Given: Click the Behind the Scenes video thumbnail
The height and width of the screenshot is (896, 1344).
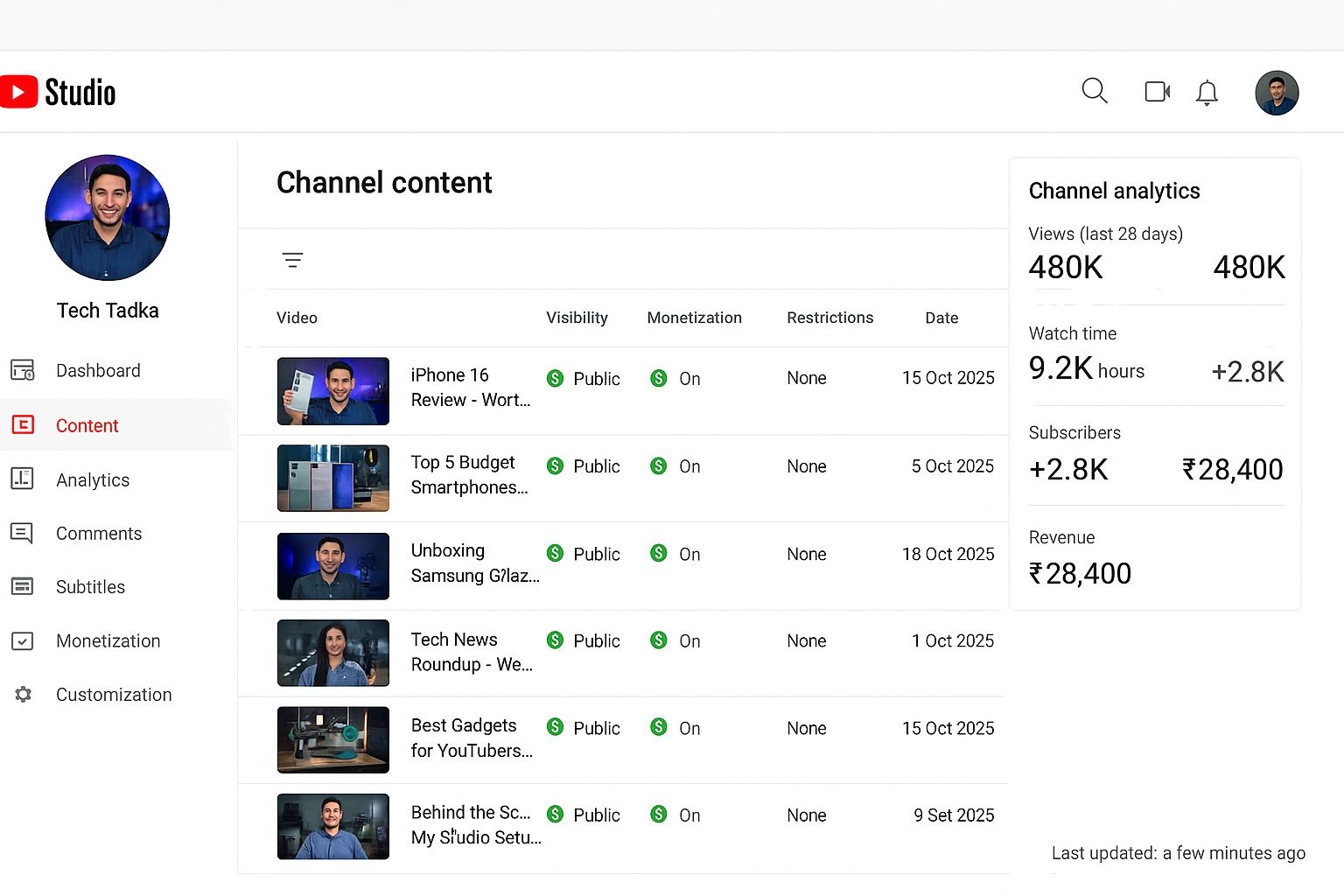Looking at the screenshot, I should click(332, 826).
